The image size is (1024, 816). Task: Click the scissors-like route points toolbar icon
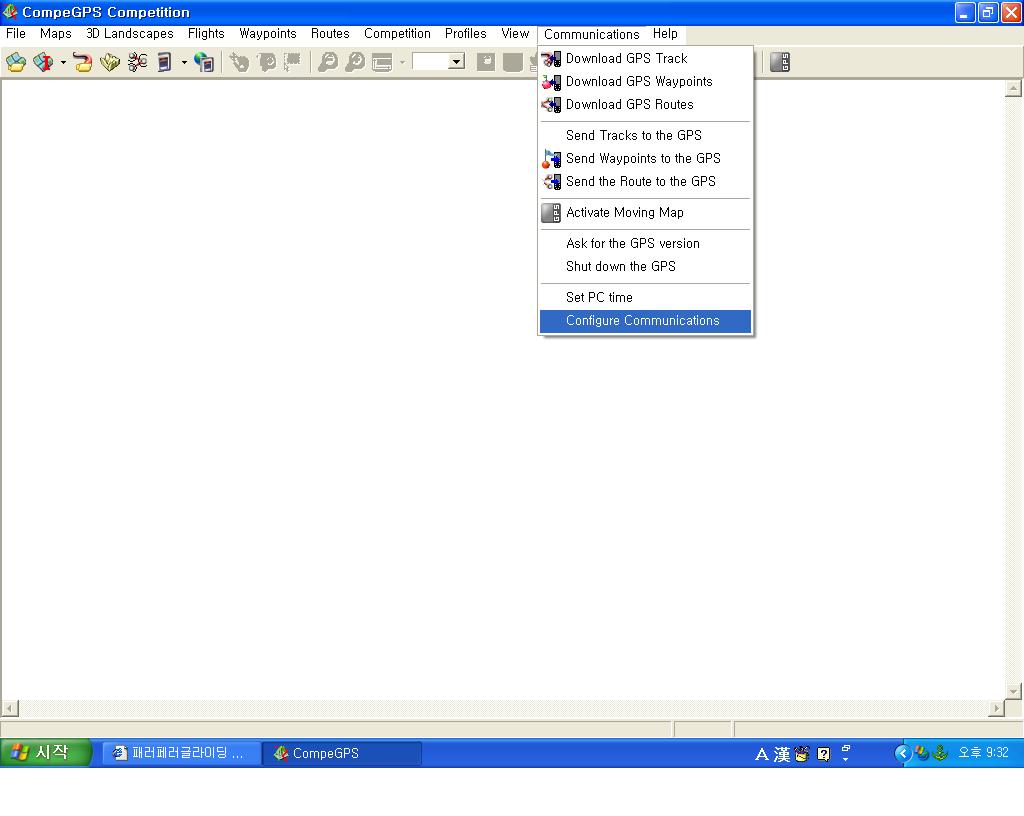click(x=137, y=63)
